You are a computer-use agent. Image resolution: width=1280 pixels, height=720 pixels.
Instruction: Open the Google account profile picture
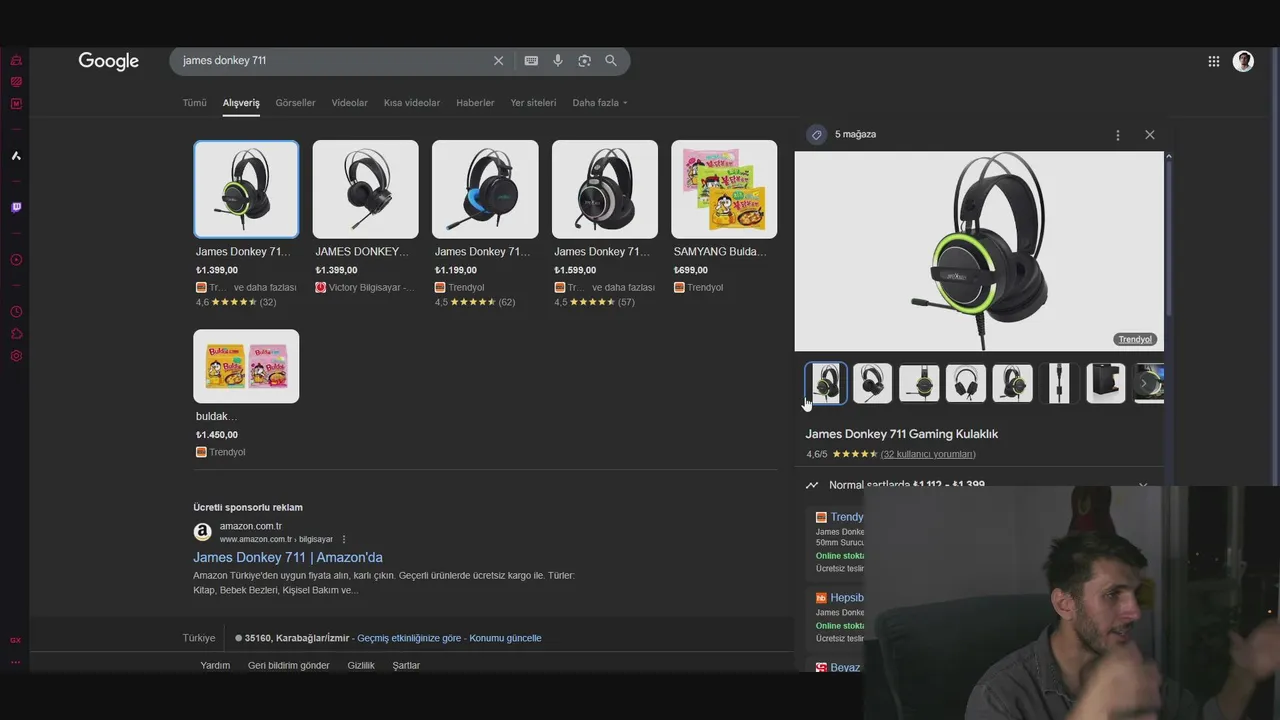[1243, 61]
